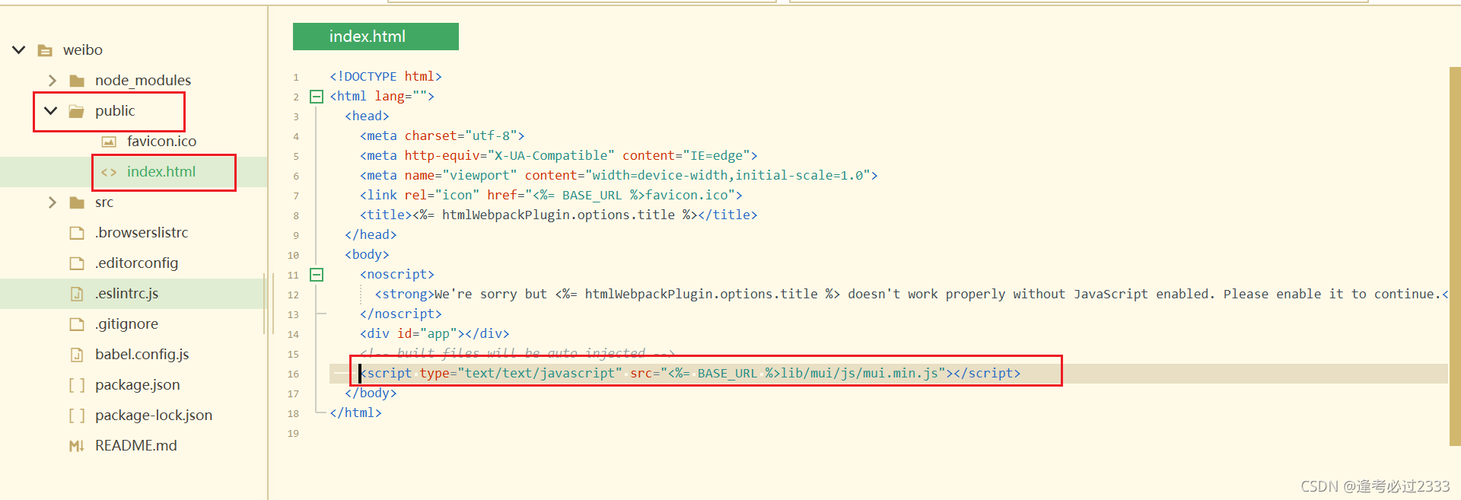The height and width of the screenshot is (500, 1461).
Task: Open the README.md file
Action: (136, 446)
